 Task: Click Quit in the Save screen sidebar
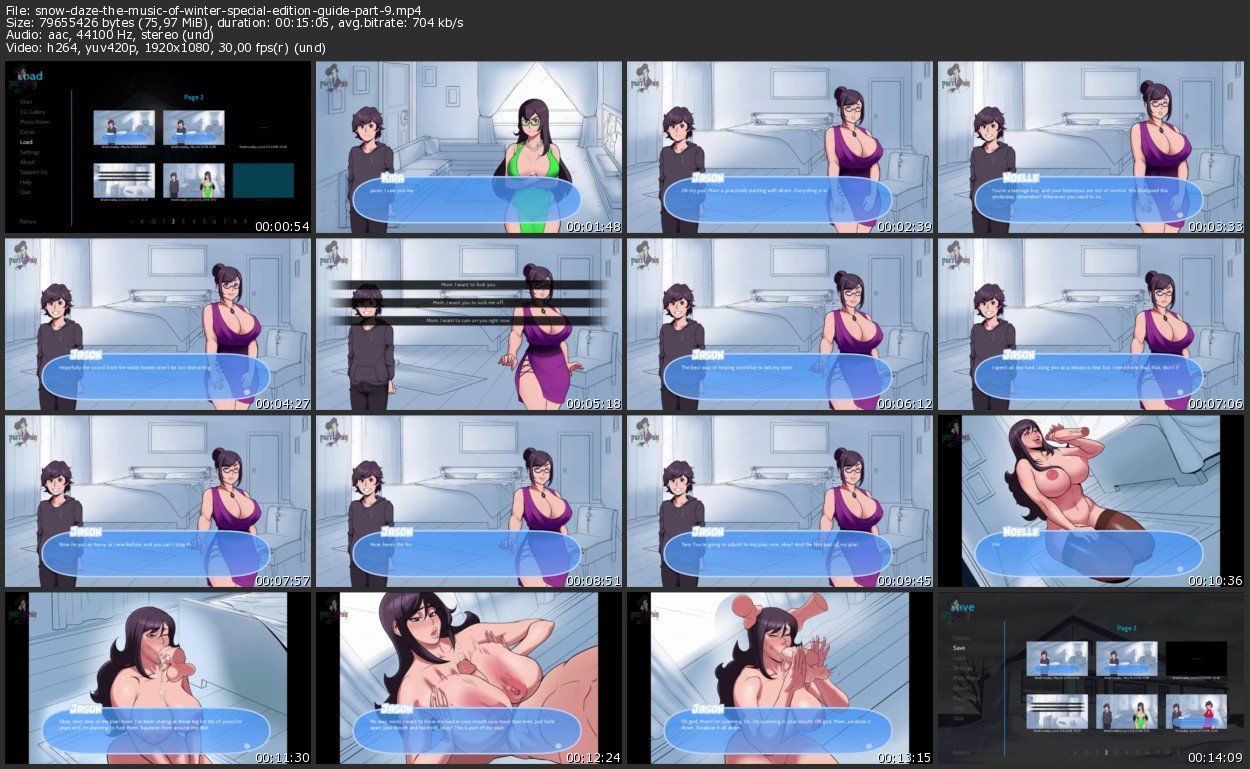[958, 718]
